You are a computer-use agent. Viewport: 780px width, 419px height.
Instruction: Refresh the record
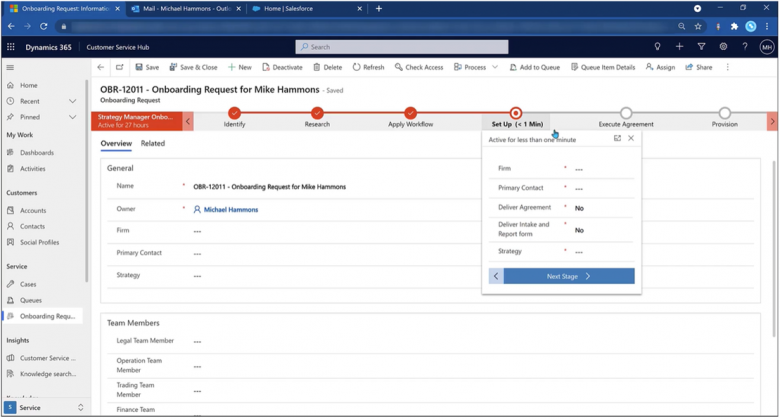(368, 67)
